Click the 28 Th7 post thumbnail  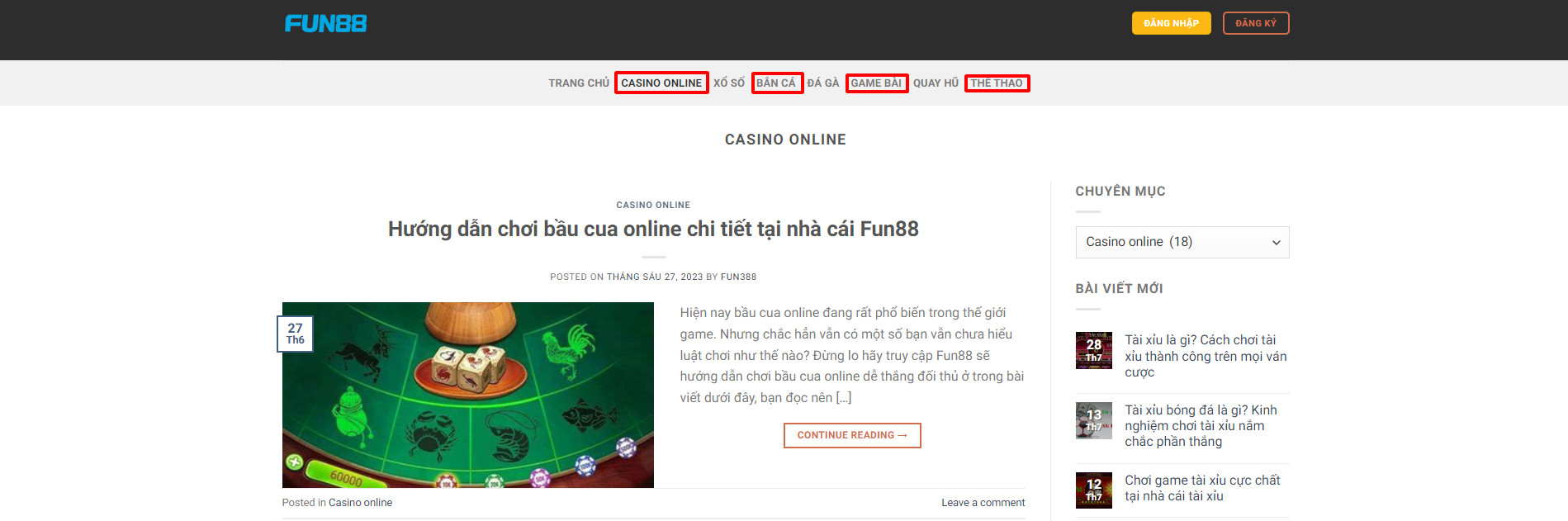pos(1093,350)
